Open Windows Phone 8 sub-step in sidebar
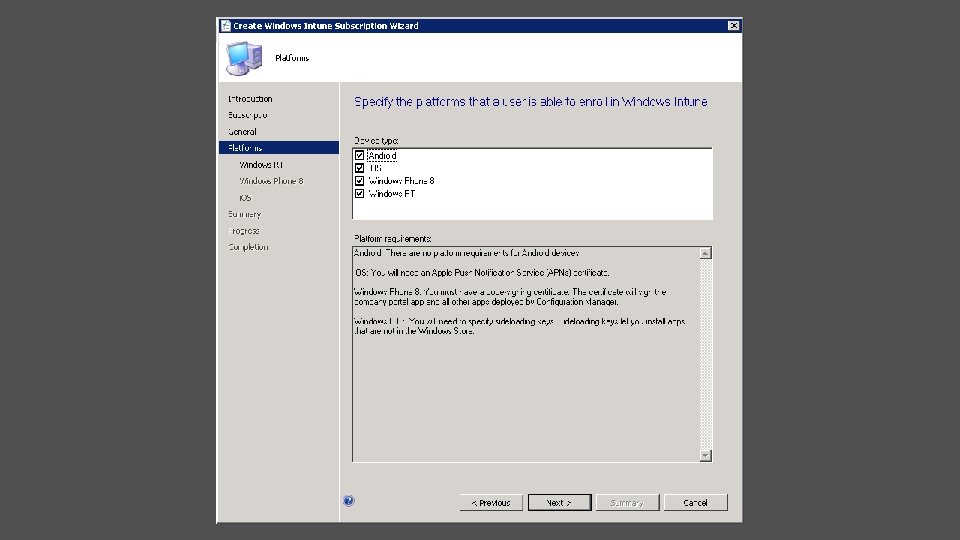Image resolution: width=960 pixels, height=540 pixels. pyautogui.click(x=271, y=181)
